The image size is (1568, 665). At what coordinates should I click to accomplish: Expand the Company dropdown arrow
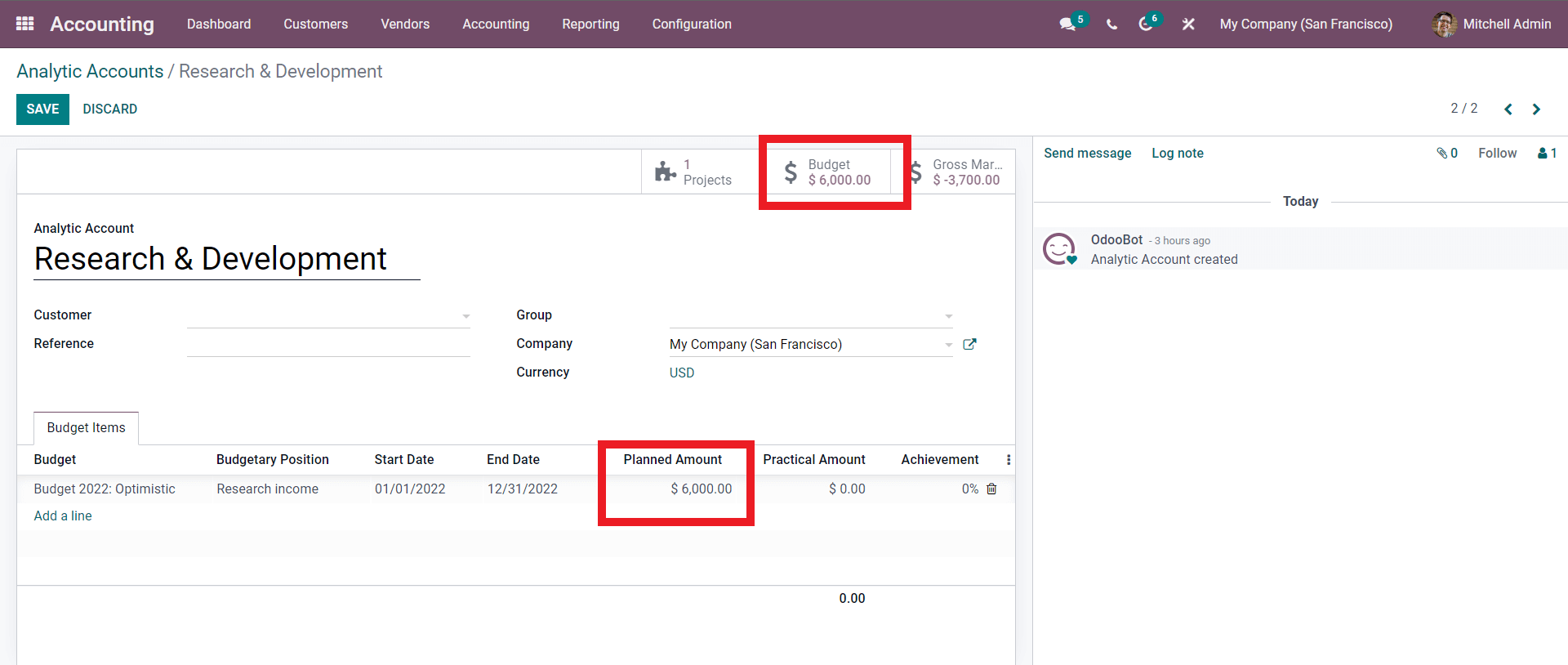click(948, 345)
